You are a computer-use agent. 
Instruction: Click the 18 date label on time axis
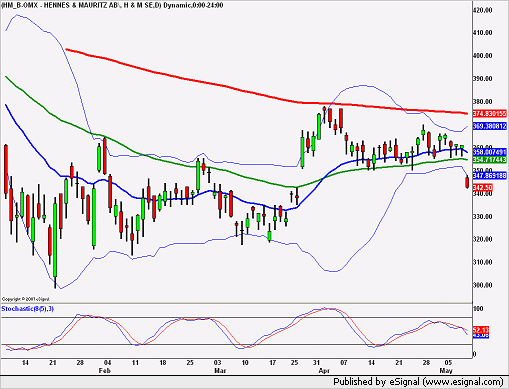click(x=163, y=363)
